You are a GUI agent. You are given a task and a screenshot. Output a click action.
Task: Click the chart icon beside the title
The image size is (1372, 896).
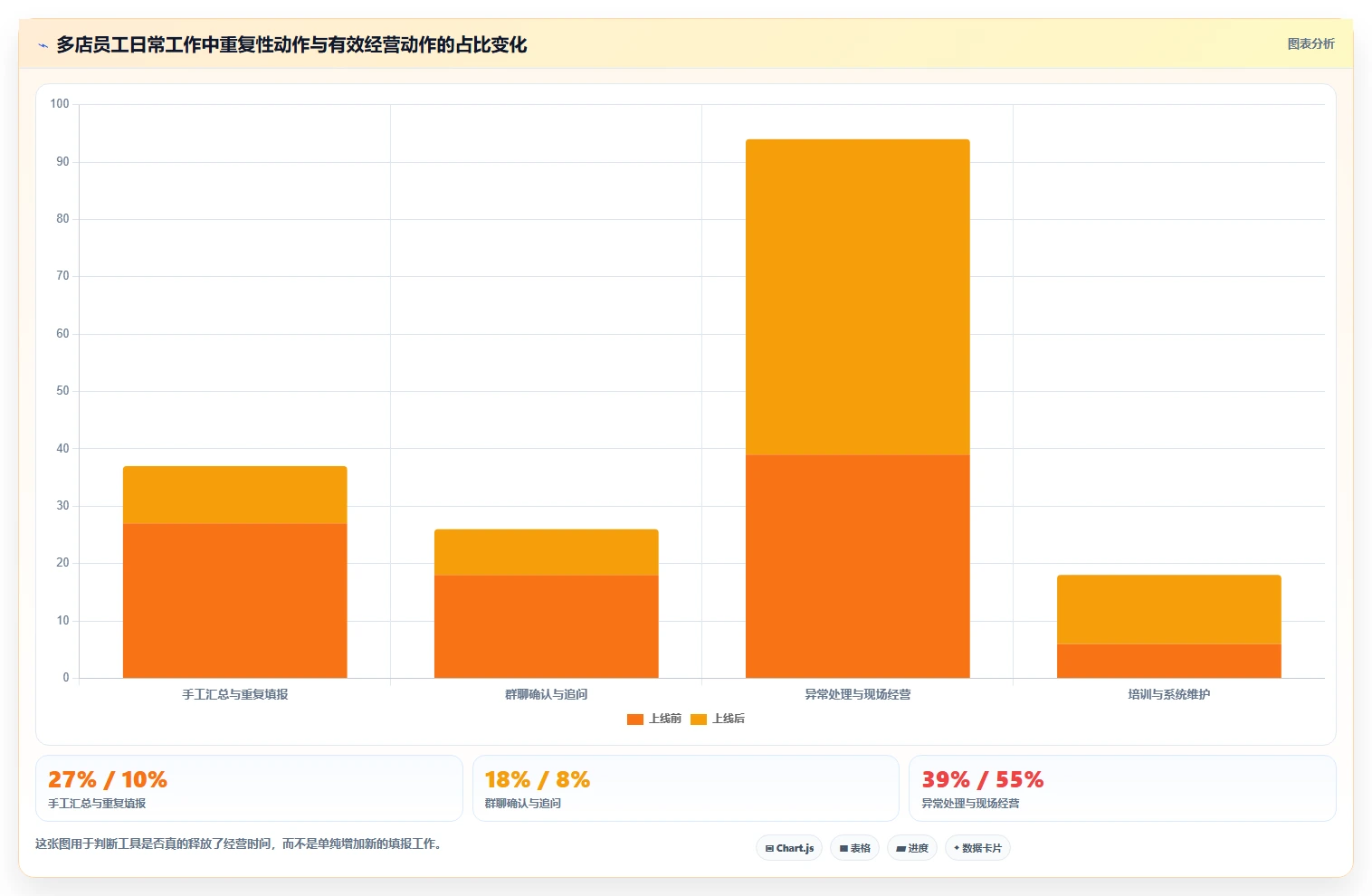tap(43, 45)
